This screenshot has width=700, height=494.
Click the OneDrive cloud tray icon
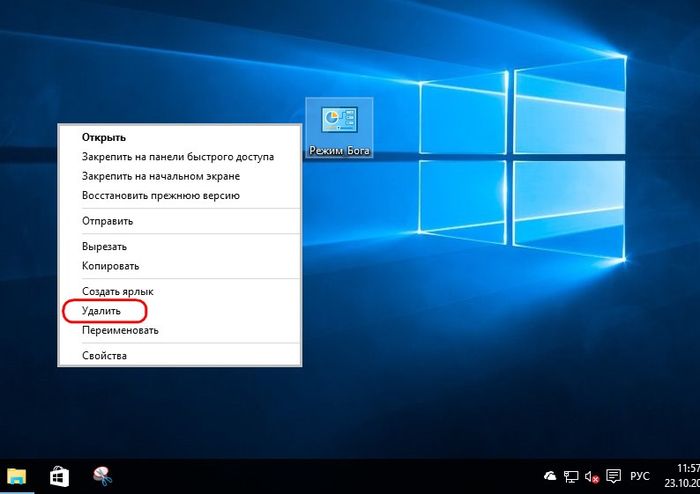point(550,475)
